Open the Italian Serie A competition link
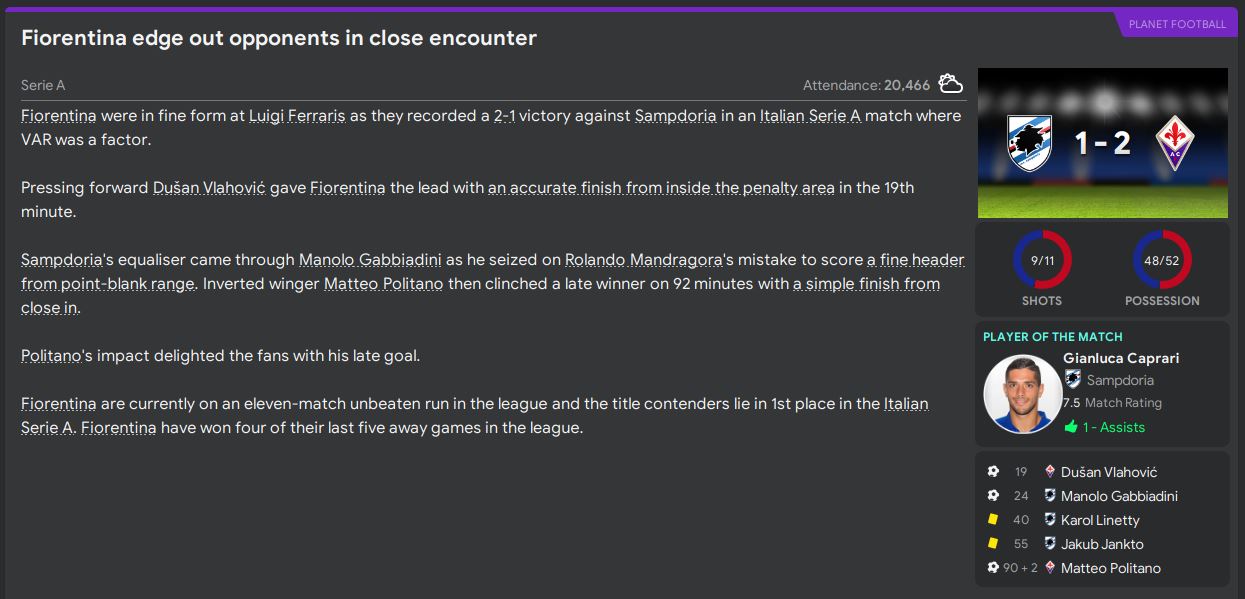The height and width of the screenshot is (599, 1245). (810, 116)
